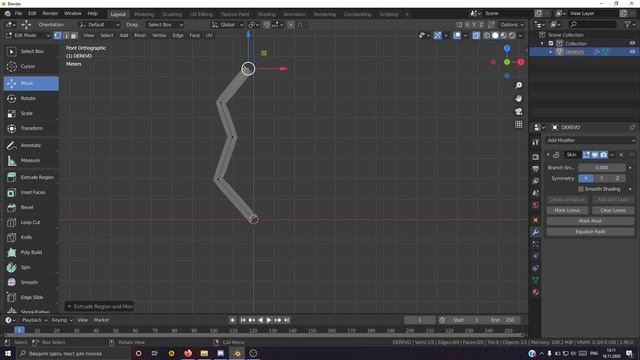Activate the Inset Faces tool
Image resolution: width=640 pixels, height=360 pixels.
[31, 192]
